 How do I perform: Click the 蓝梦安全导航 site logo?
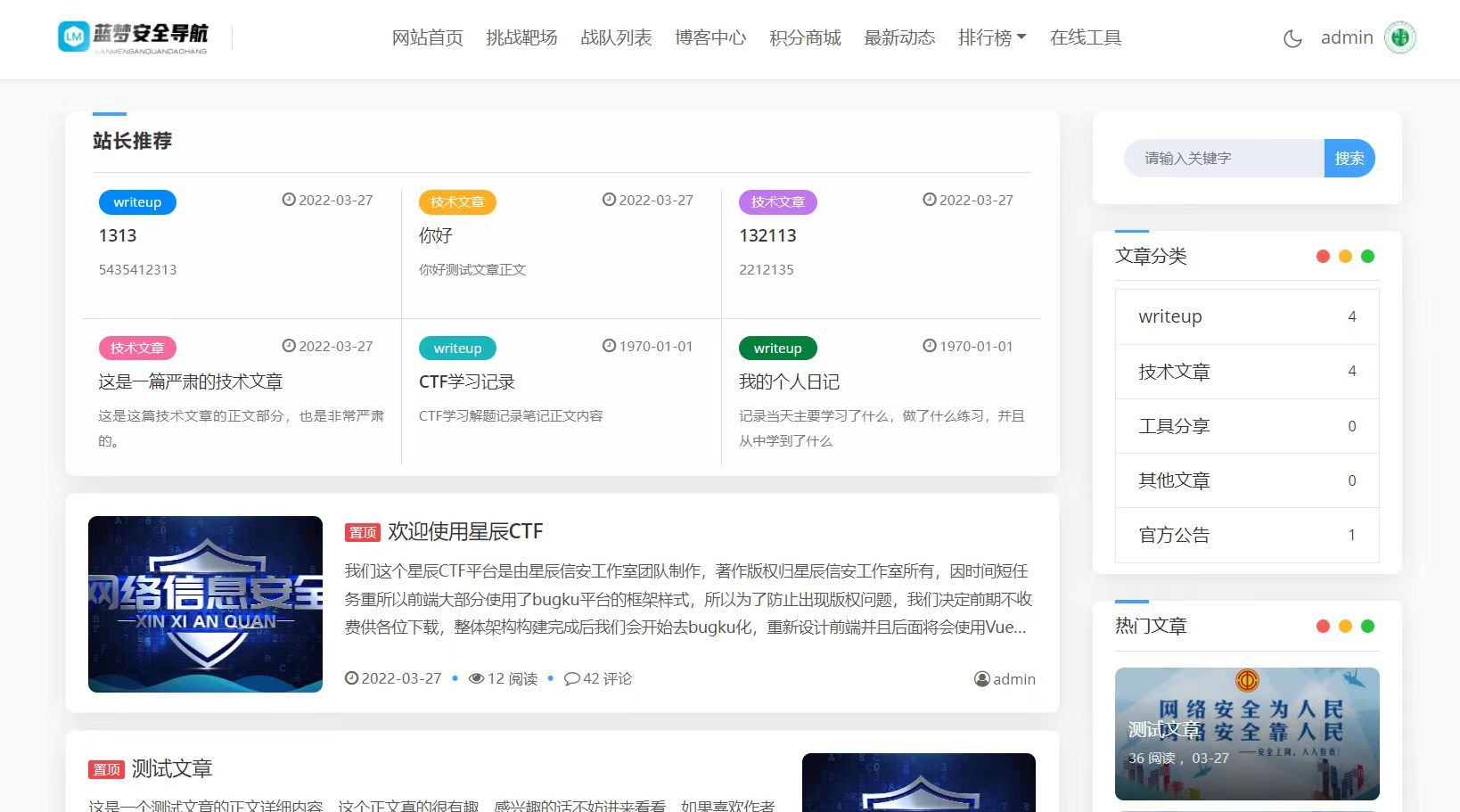pyautogui.click(x=133, y=37)
